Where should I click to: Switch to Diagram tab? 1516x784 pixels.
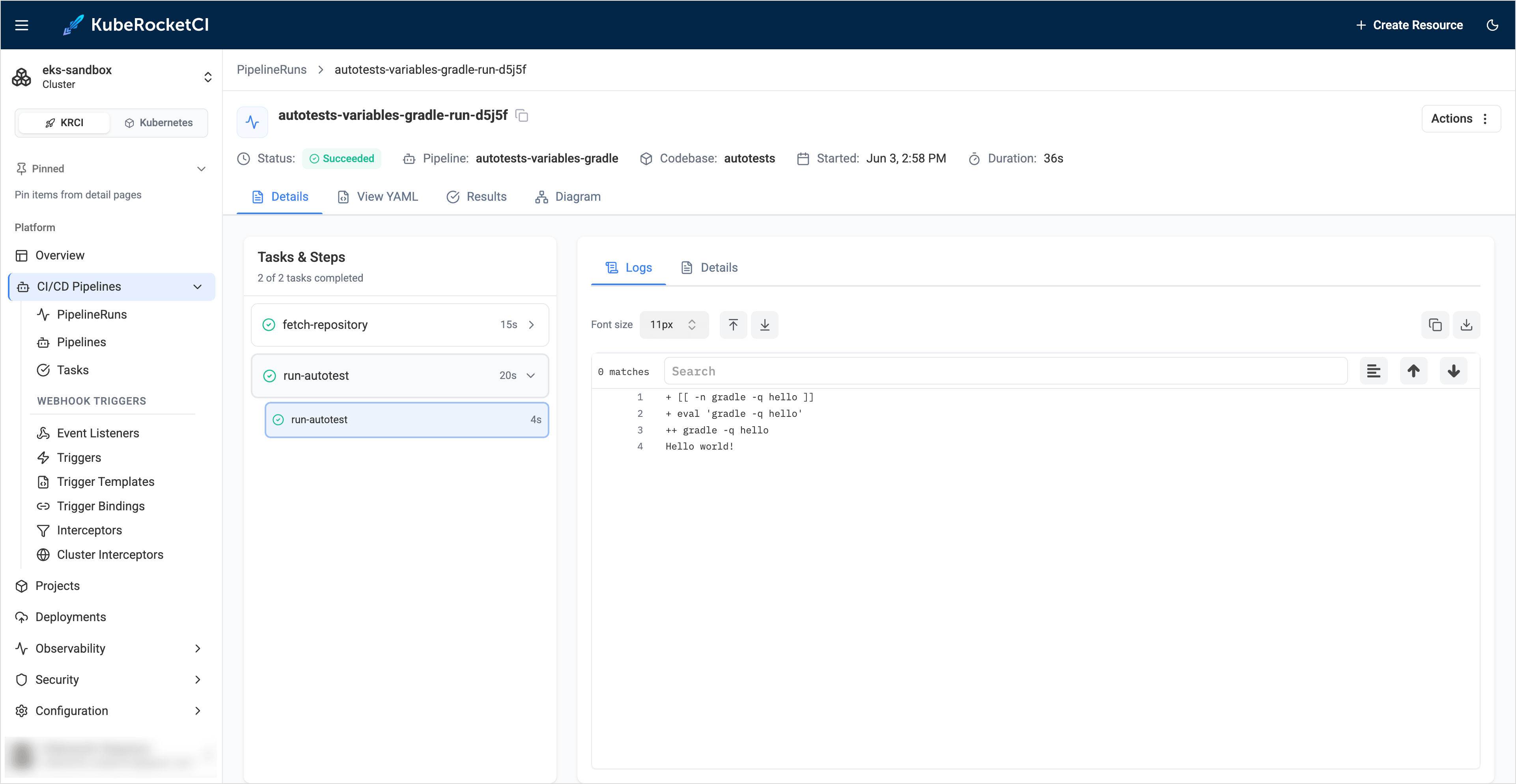tap(568, 196)
